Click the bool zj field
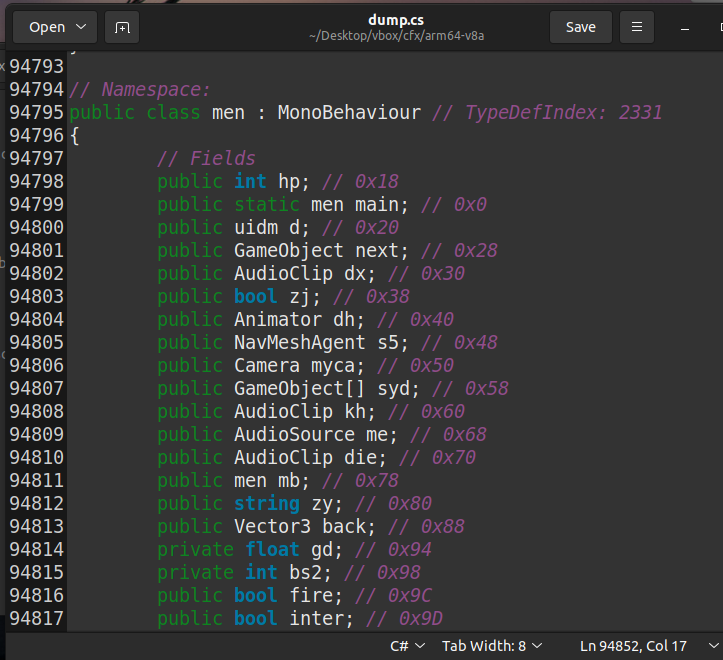This screenshot has height=660, width=723. click(277, 297)
